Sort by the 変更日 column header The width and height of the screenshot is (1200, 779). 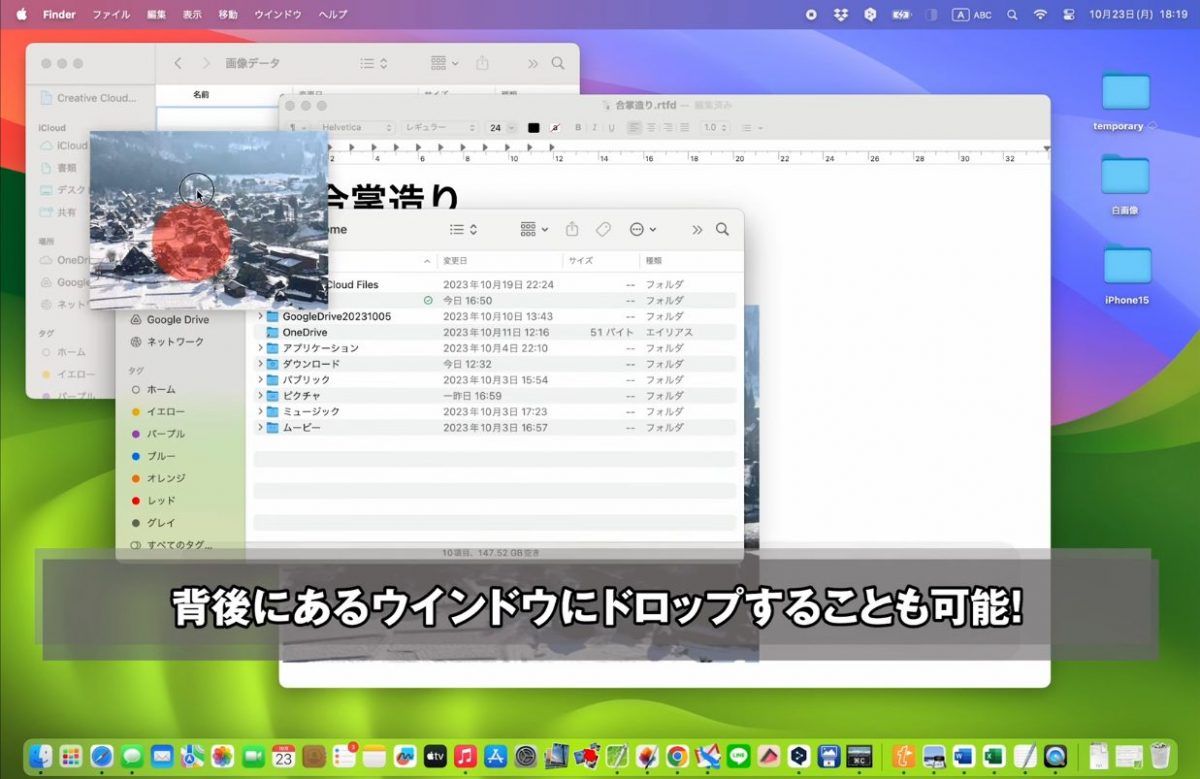pos(500,260)
